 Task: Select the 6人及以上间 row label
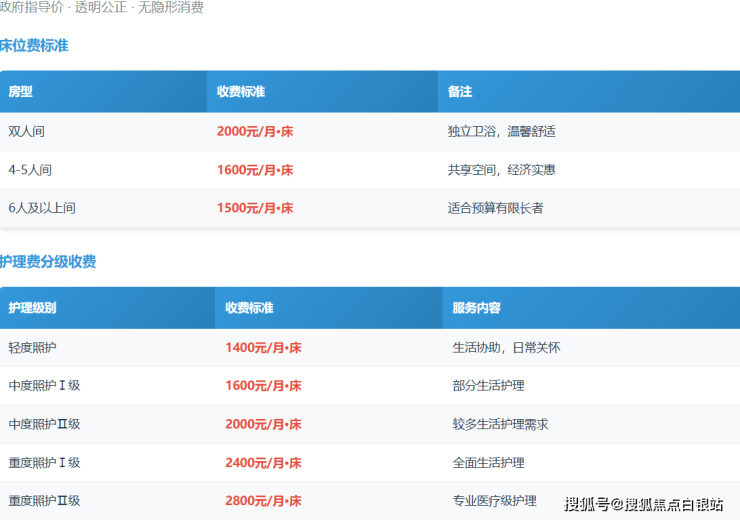[42, 208]
